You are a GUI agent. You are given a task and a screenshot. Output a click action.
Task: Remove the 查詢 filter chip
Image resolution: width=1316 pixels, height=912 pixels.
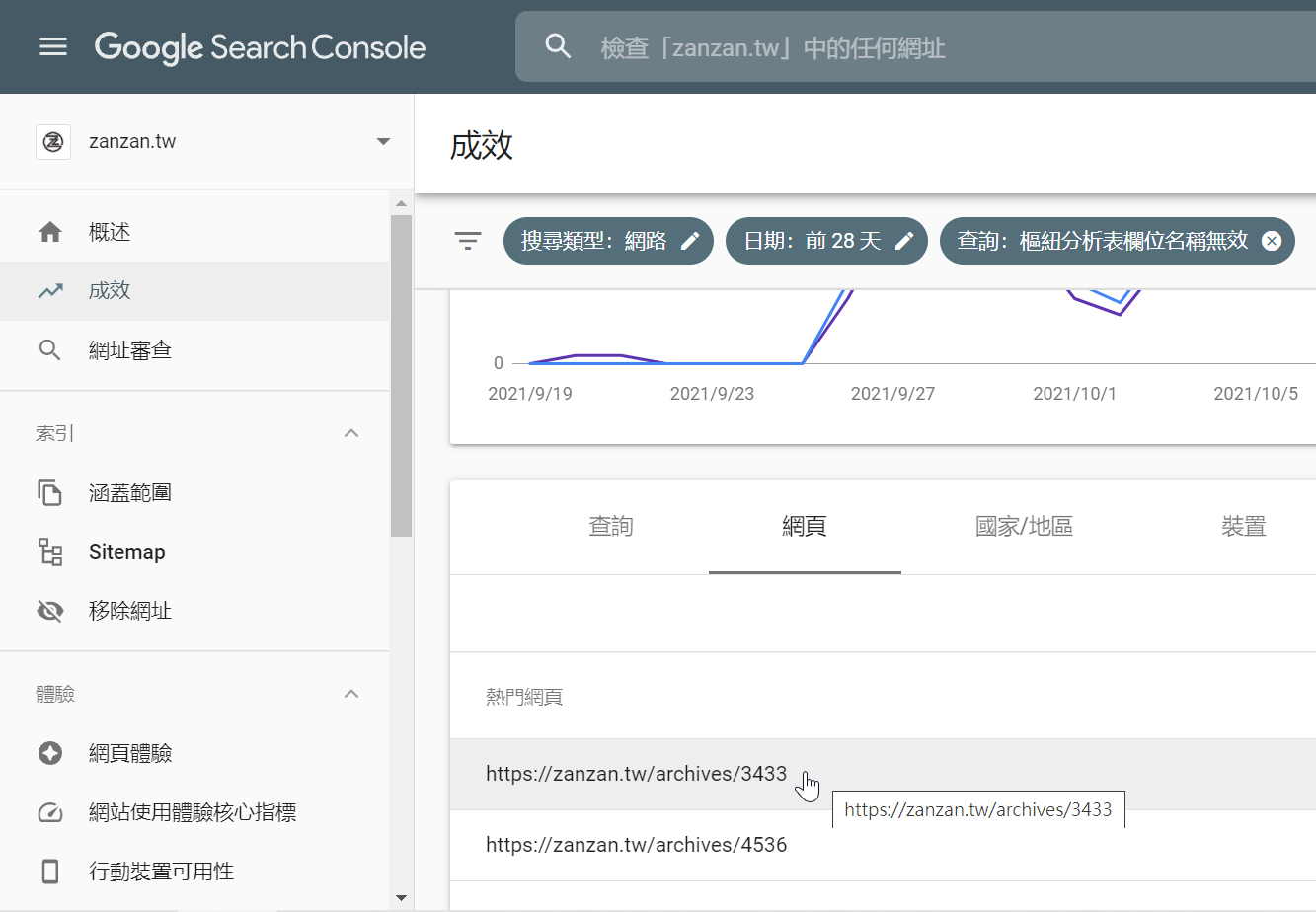1272,241
